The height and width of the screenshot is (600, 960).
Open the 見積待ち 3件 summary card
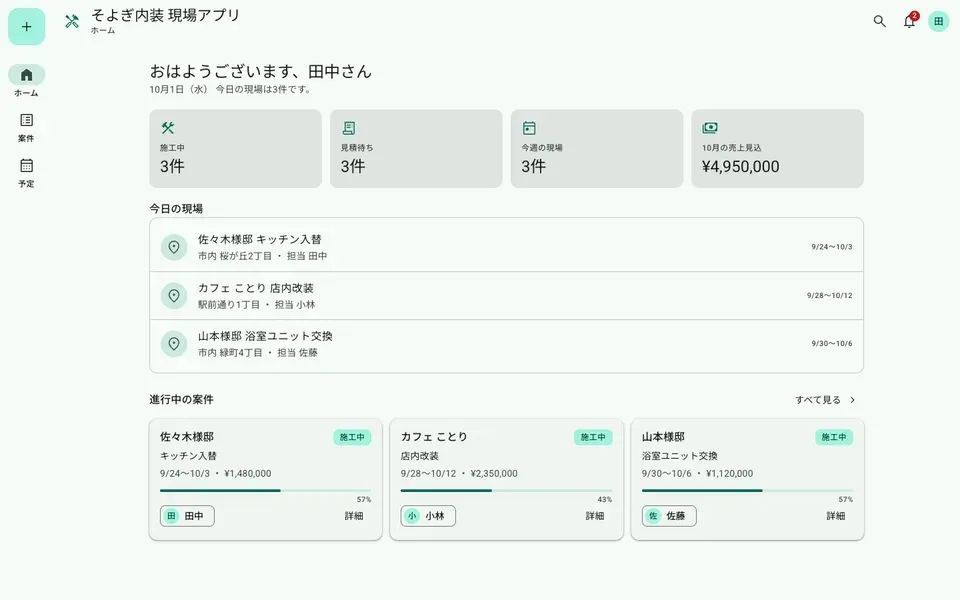coord(416,149)
